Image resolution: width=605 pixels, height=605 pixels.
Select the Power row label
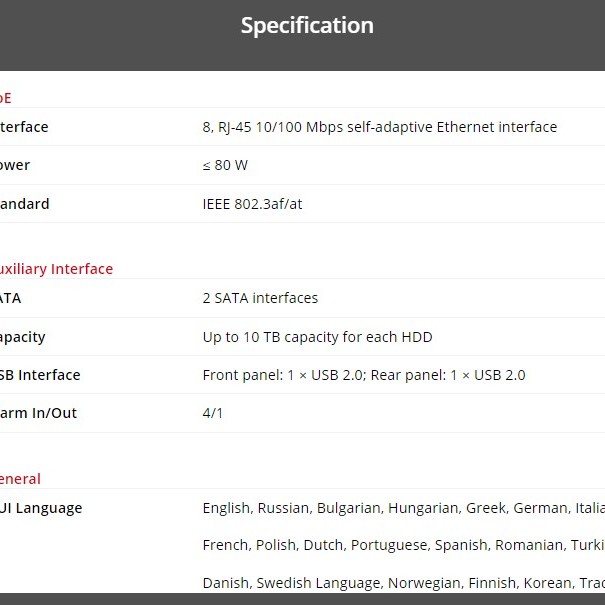15,165
